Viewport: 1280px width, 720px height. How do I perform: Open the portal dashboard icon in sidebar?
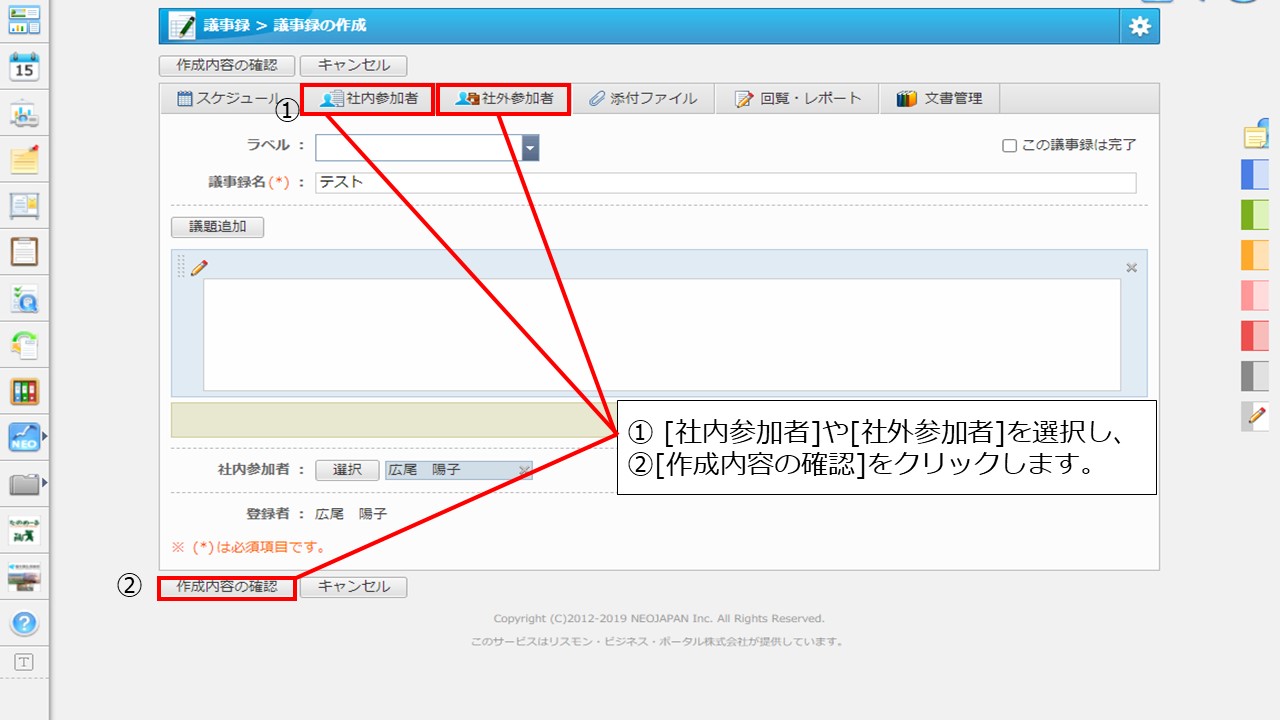tap(24, 19)
